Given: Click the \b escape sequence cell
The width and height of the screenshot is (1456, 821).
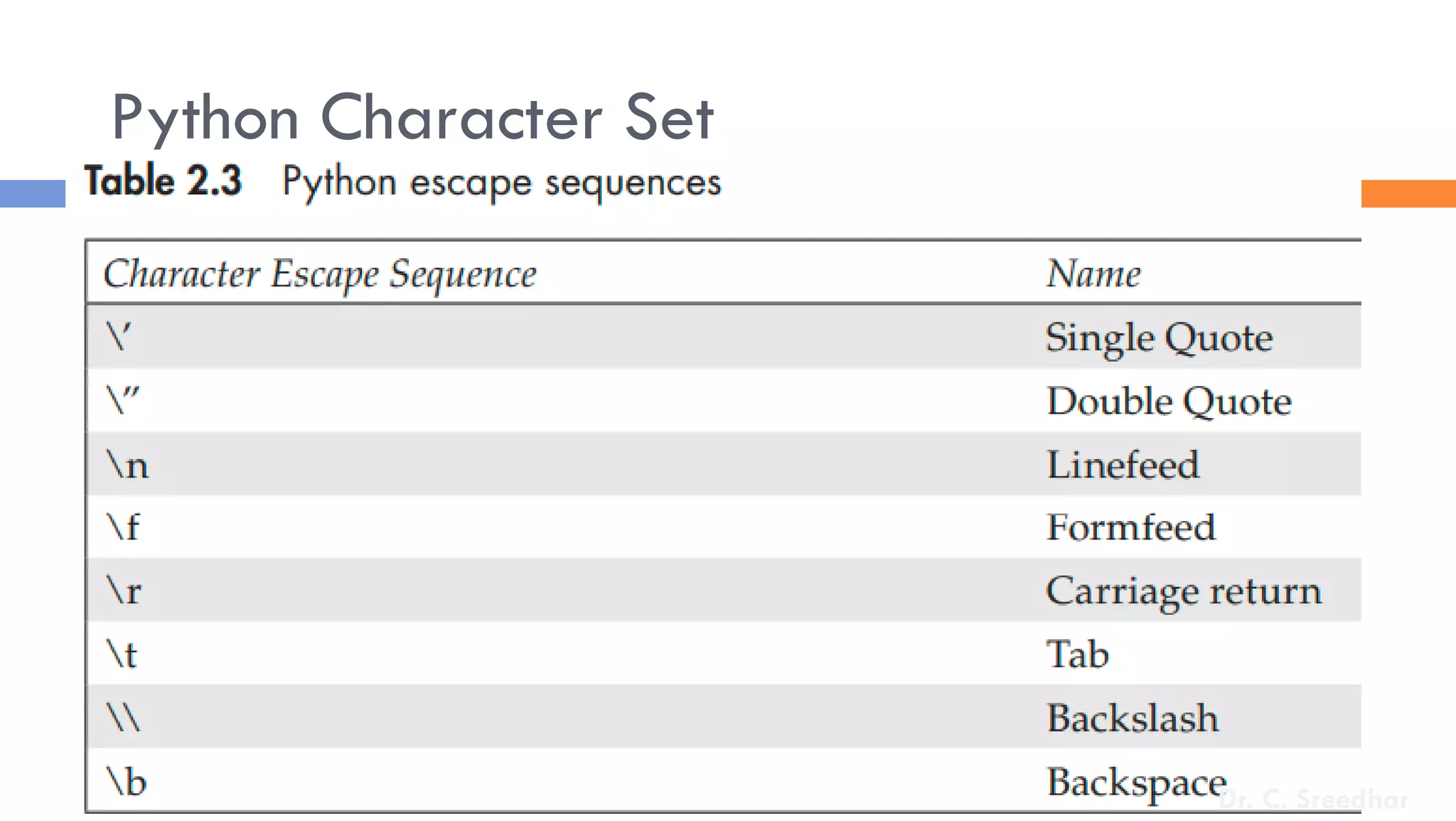Looking at the screenshot, I should coord(127,781).
